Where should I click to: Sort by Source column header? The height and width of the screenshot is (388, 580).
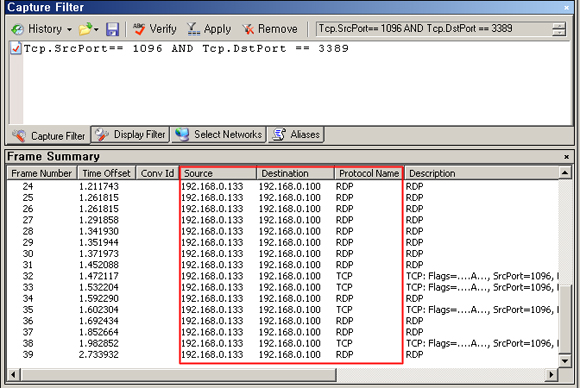click(x=218, y=173)
